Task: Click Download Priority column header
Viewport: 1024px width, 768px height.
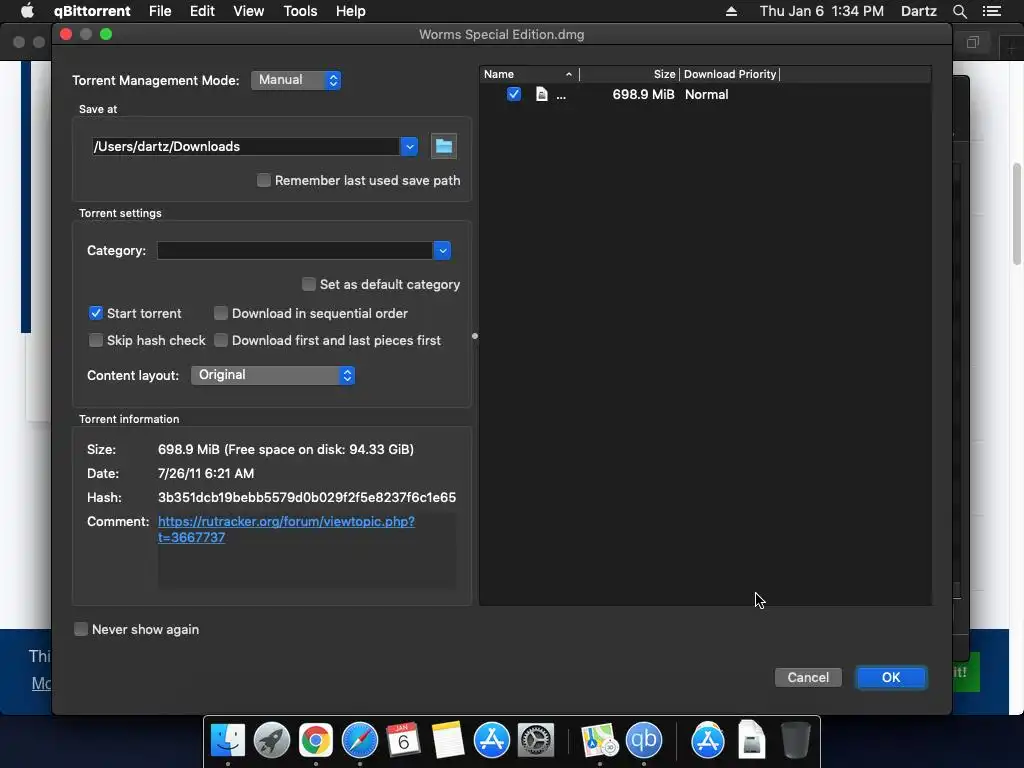Action: (x=729, y=74)
